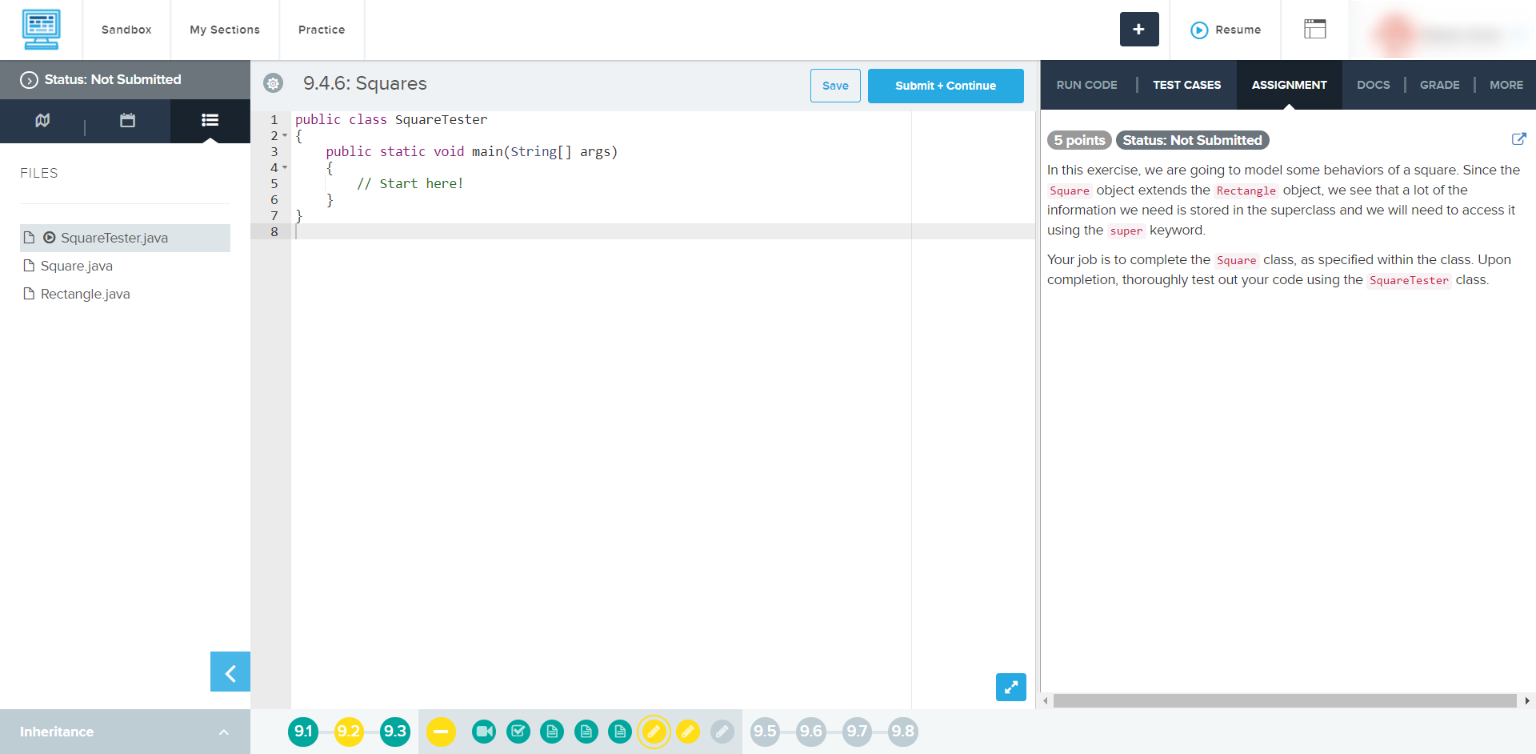
Task: Go to lesson 9.6
Action: click(811, 732)
